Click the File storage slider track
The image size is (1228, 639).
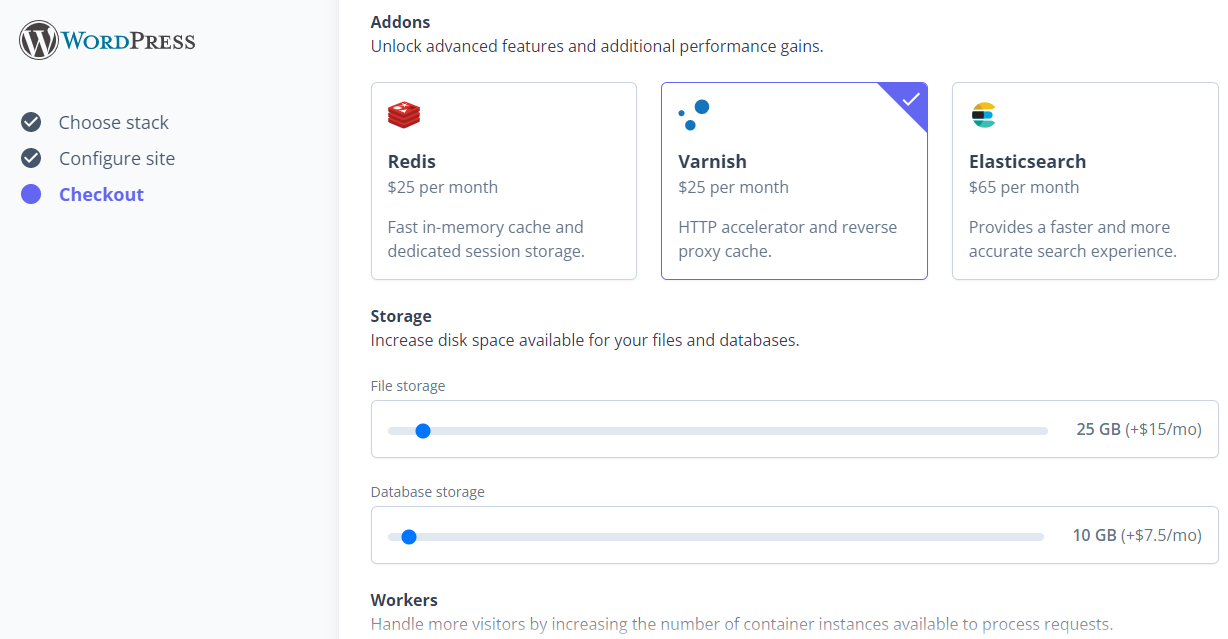click(x=718, y=431)
